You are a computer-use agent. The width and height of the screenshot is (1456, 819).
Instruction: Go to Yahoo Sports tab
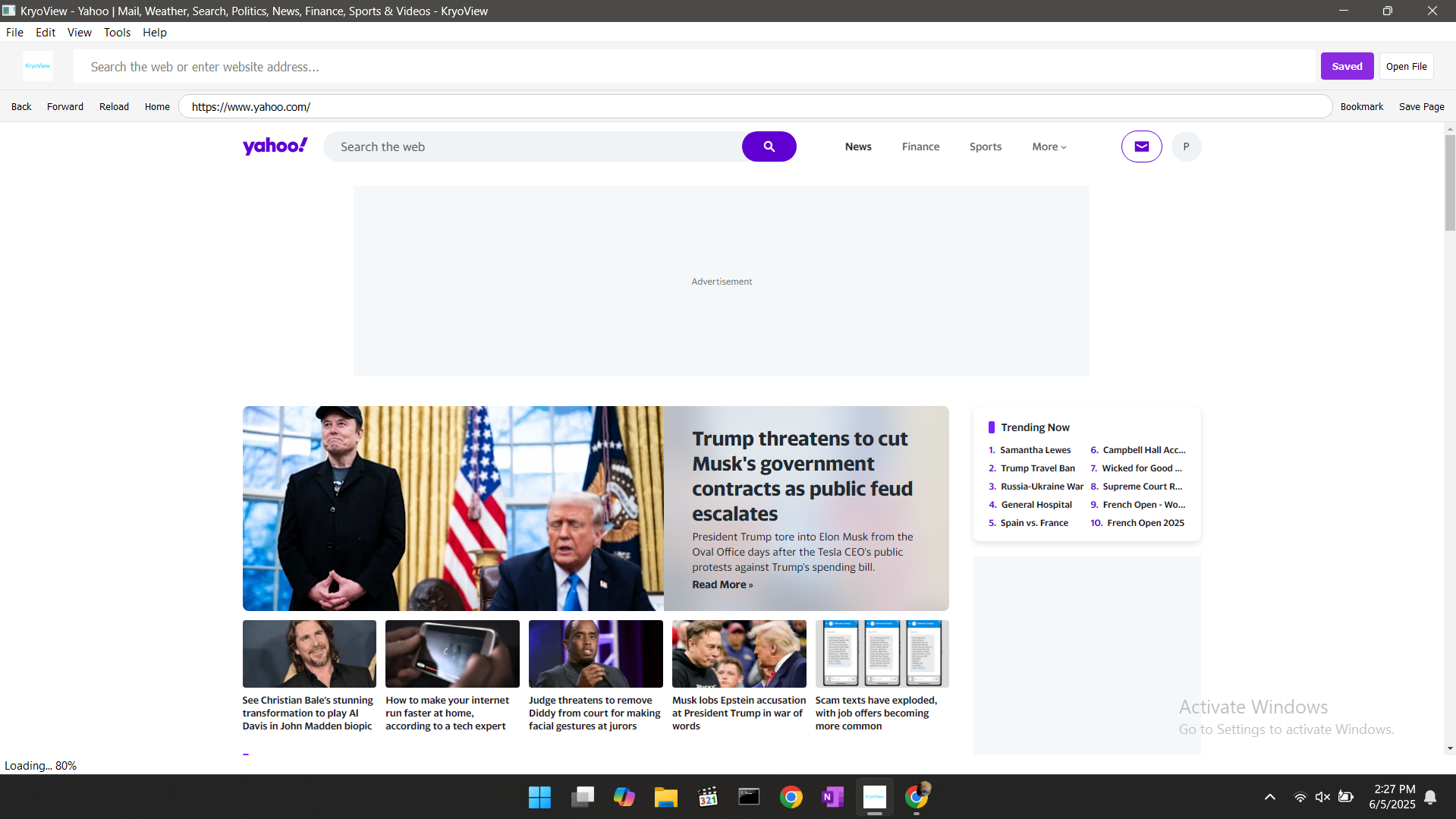click(985, 146)
